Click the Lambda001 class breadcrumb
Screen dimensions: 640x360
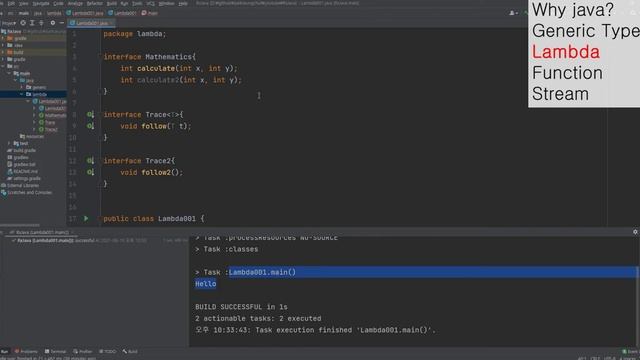[122, 13]
